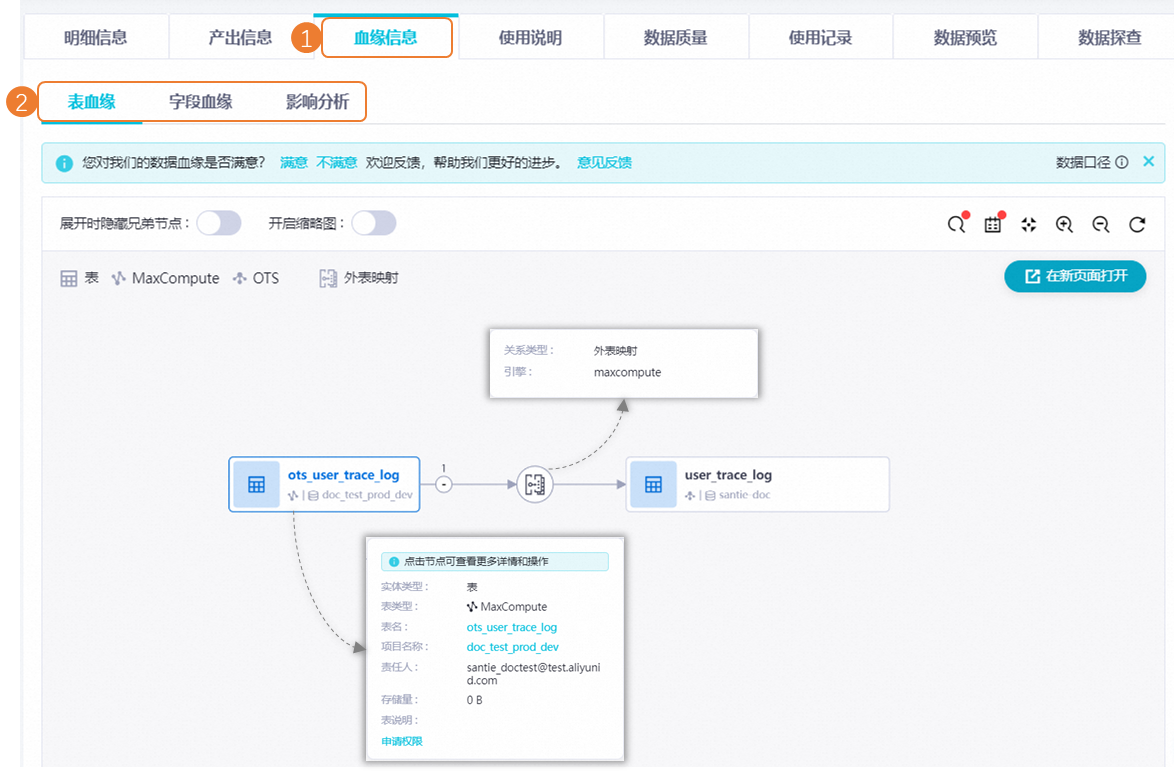Click the maxcompute engine value
The width and height of the screenshot is (1174, 774).
[627, 372]
